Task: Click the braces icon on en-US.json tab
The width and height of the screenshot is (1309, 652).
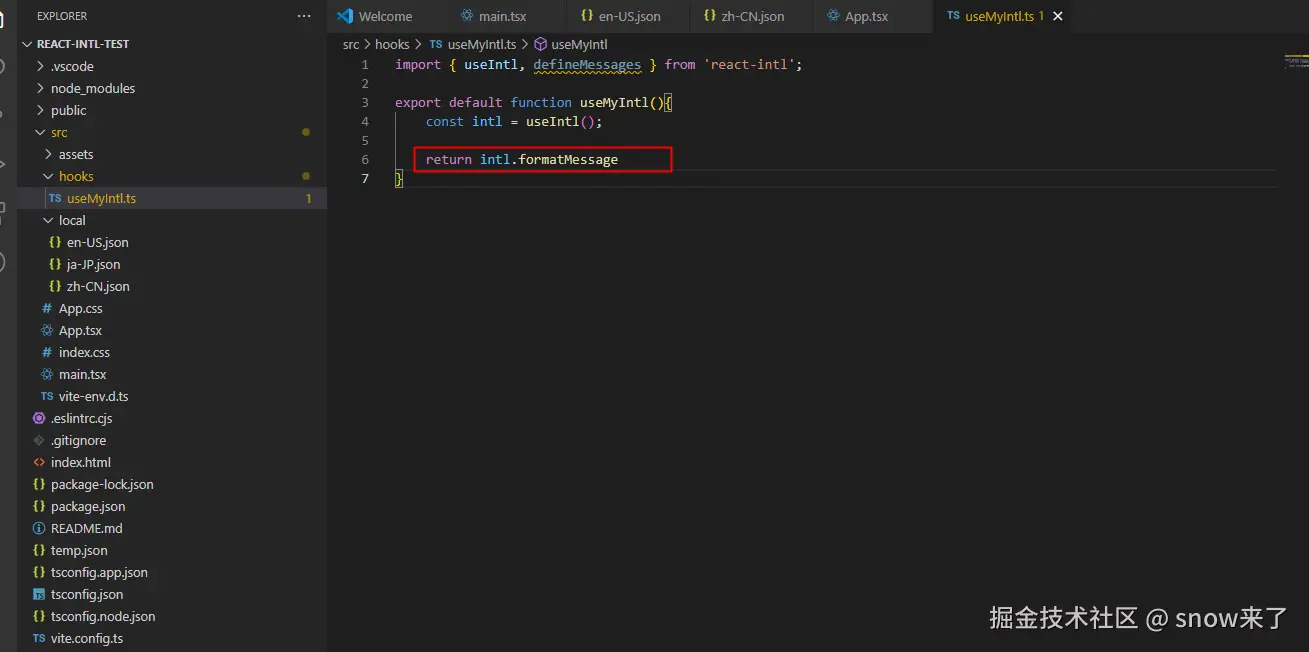Action: [x=587, y=16]
